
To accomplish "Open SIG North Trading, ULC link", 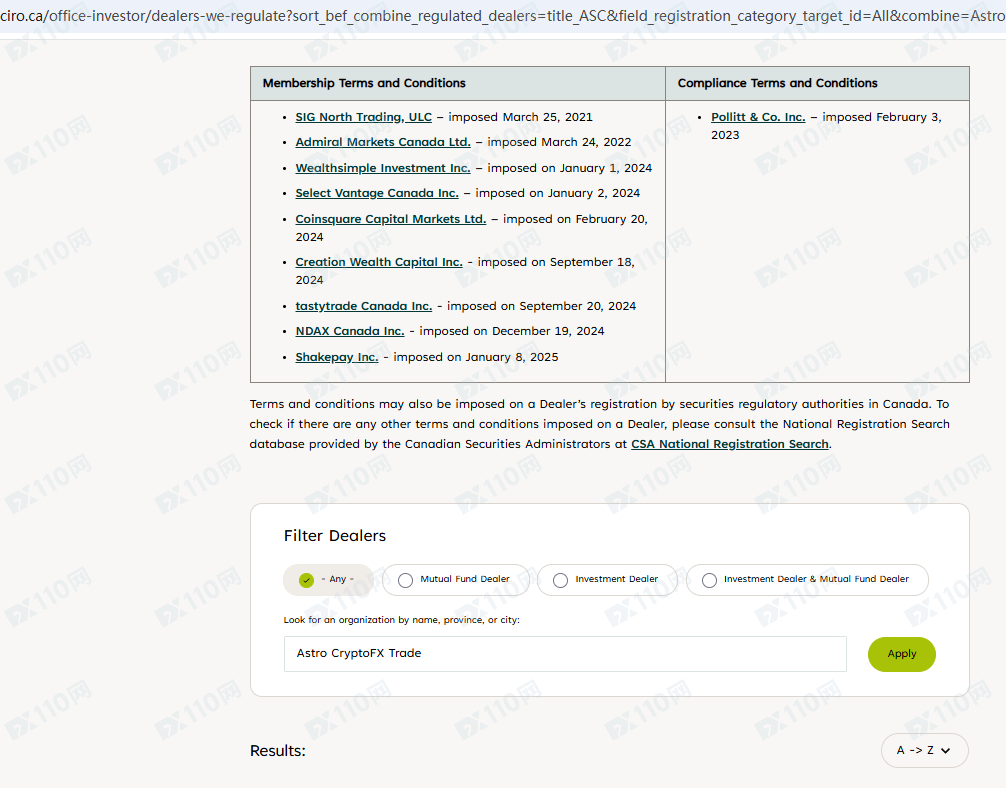I will 363,117.
